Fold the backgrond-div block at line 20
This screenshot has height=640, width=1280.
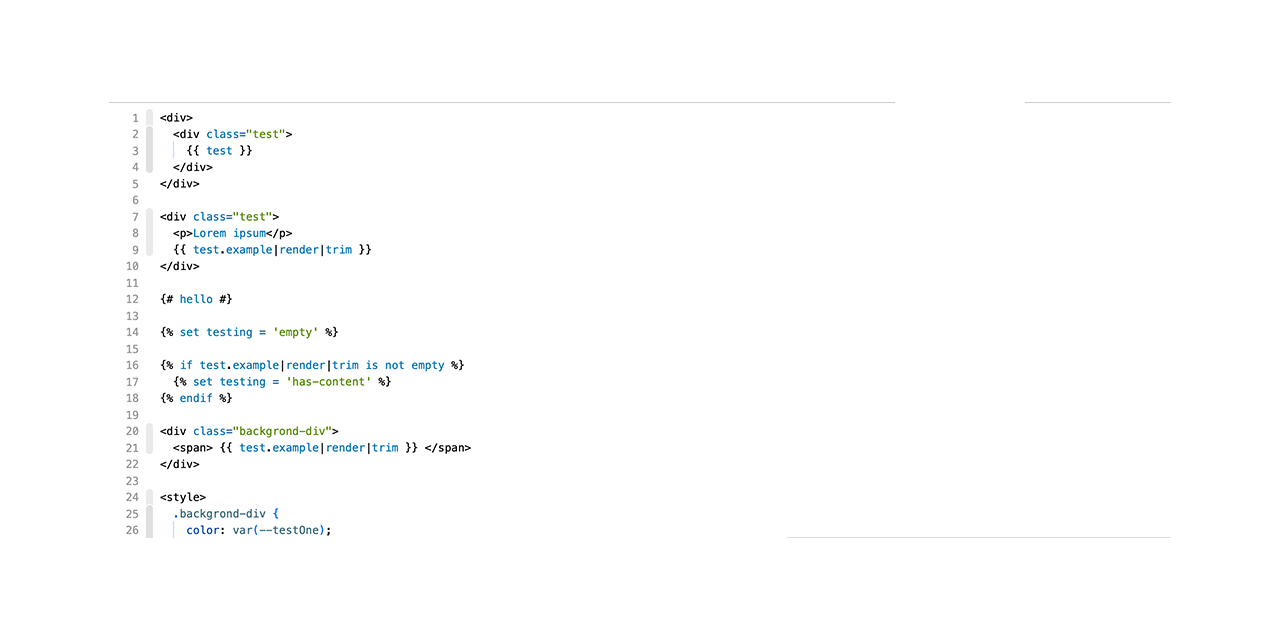point(148,430)
